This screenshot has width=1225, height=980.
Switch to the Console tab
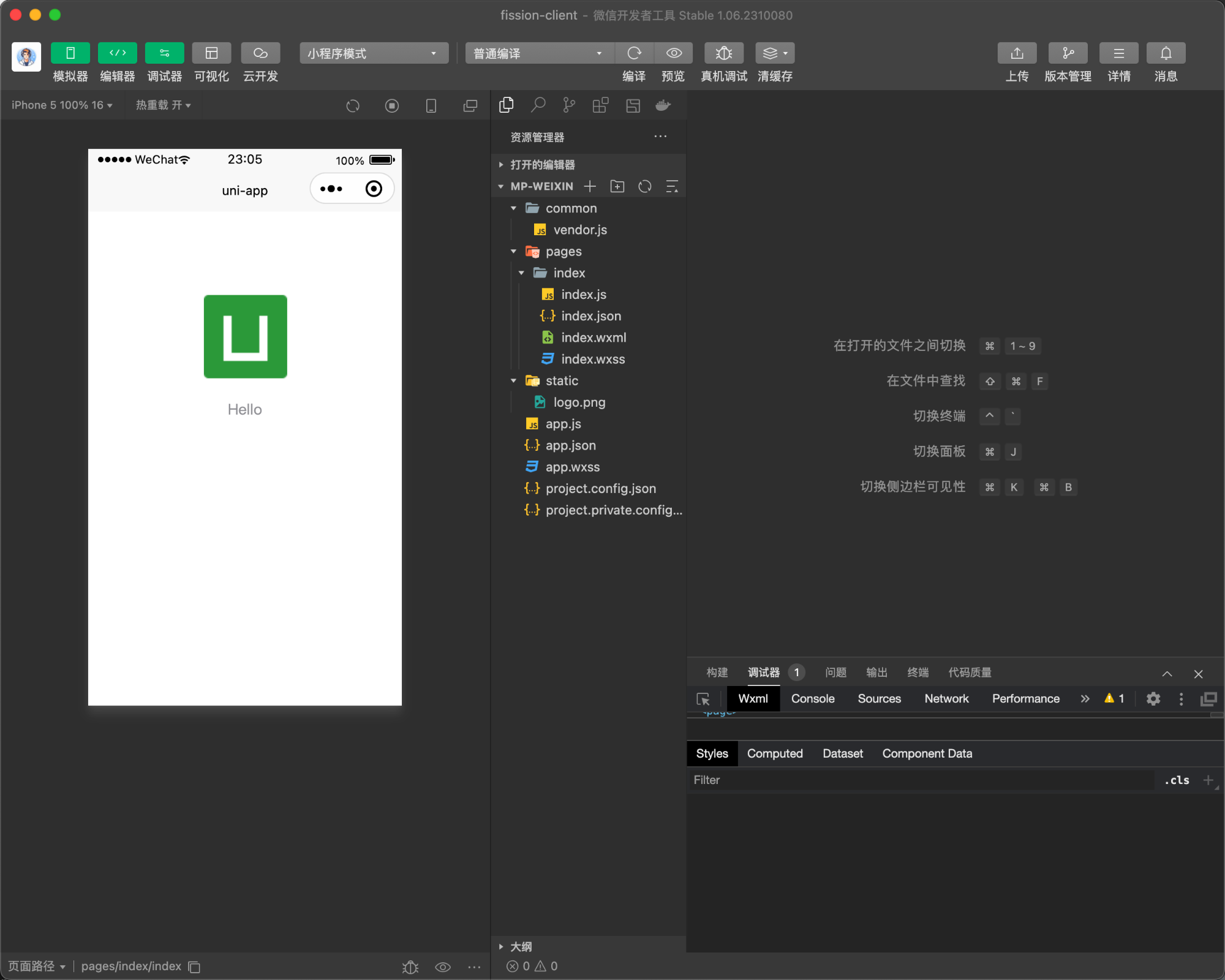pyautogui.click(x=812, y=699)
